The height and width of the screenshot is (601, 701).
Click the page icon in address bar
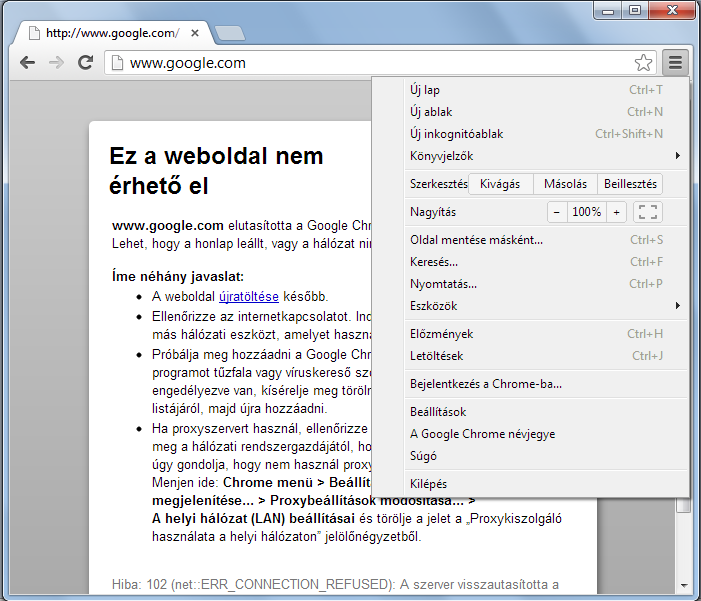(117, 63)
